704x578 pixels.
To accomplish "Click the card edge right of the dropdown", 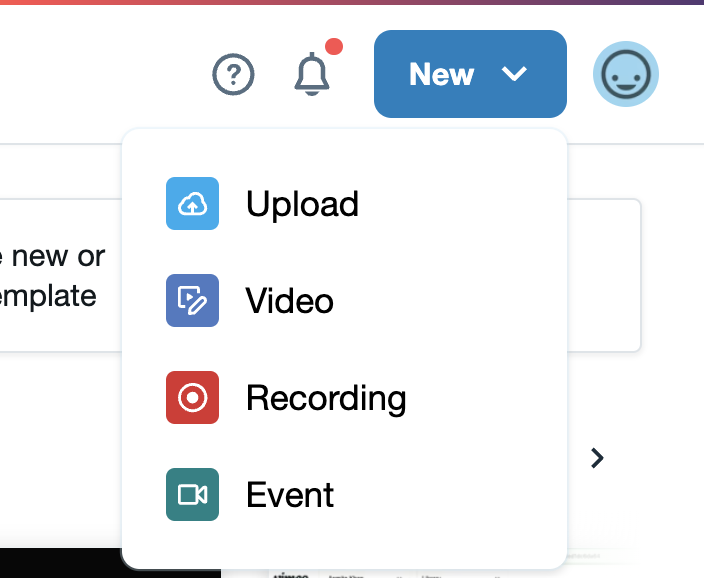I will [x=605, y=275].
